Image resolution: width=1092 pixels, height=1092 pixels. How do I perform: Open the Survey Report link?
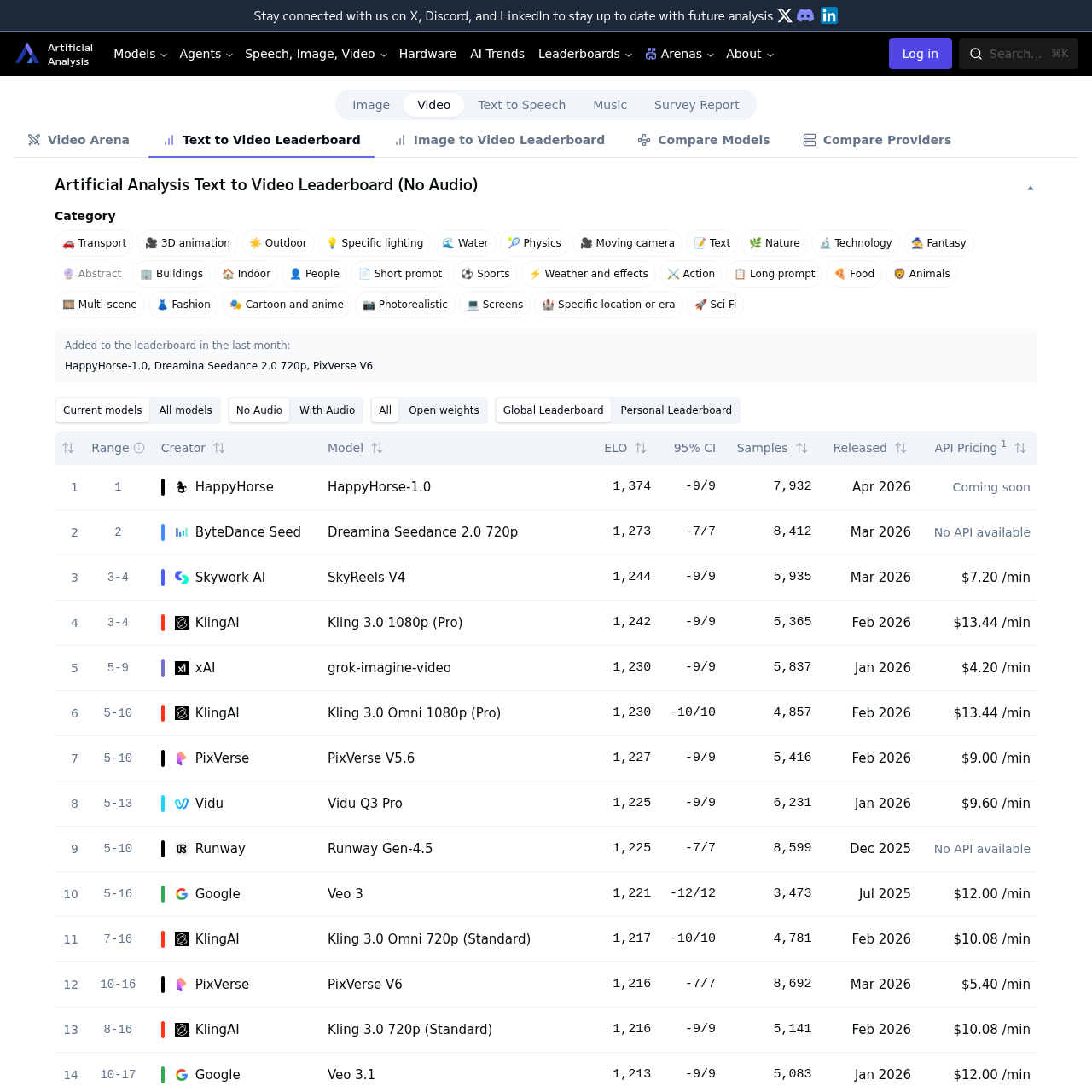tap(696, 105)
